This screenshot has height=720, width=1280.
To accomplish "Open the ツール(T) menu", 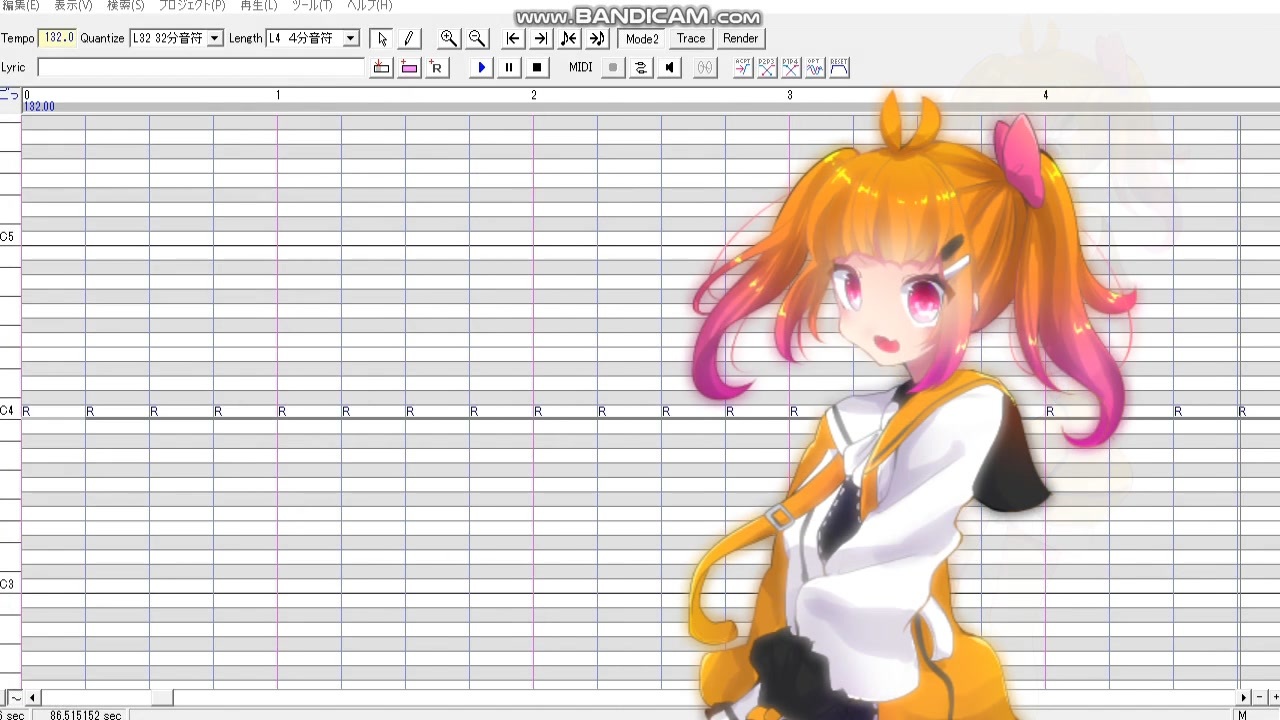I will [311, 6].
